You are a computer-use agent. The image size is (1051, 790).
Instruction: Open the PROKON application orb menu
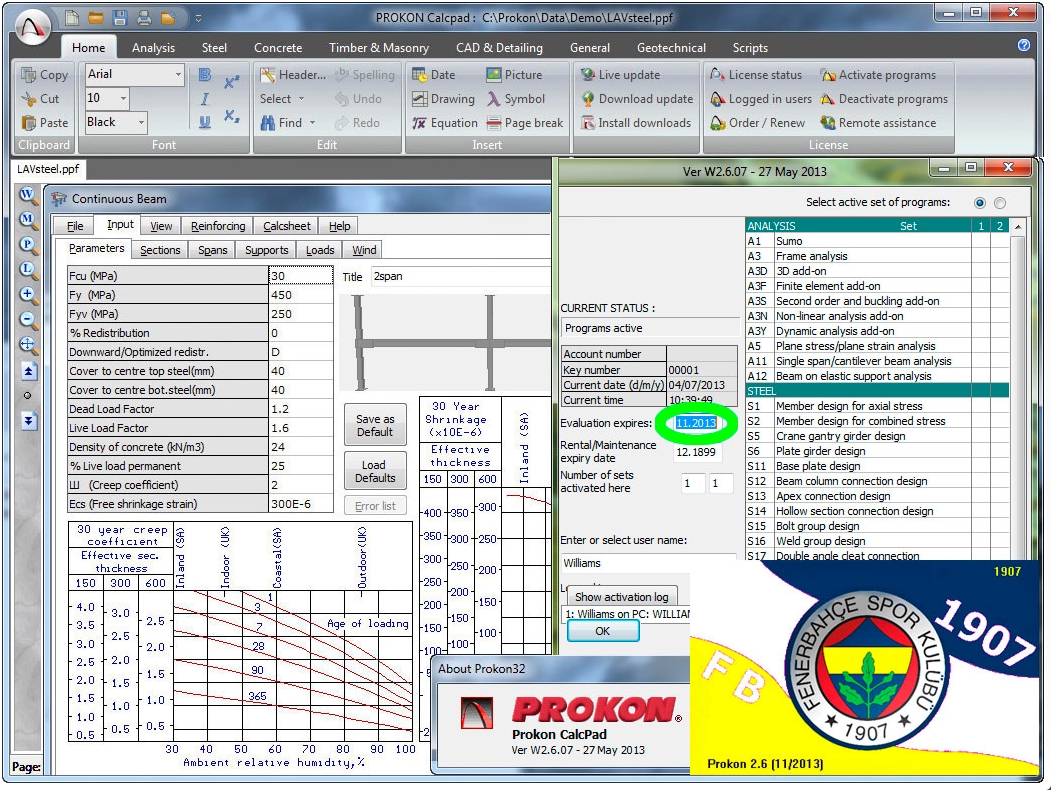coord(33,27)
